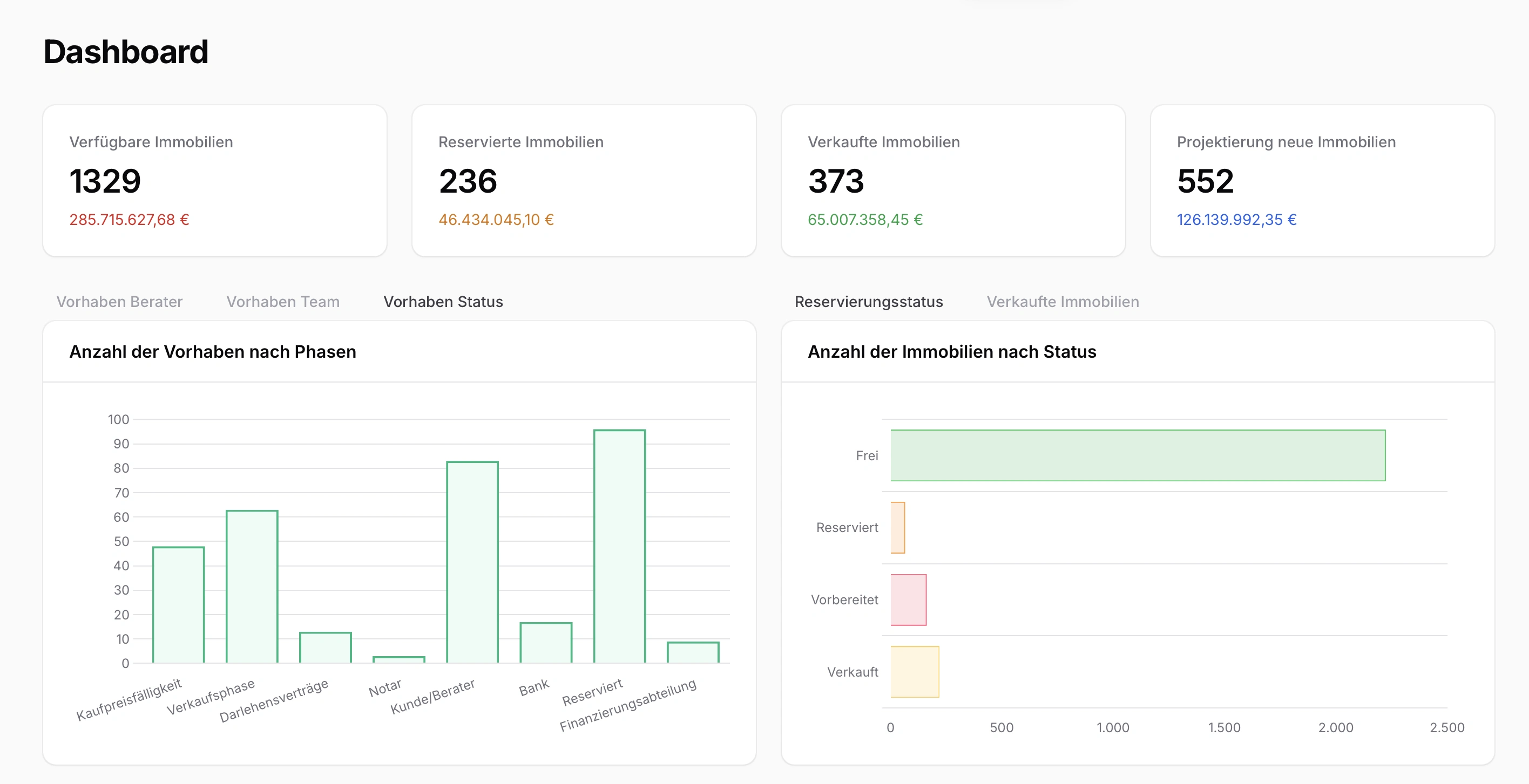The height and width of the screenshot is (784, 1529).
Task: Open the Projektierung neue Immobilien card
Action: (1321, 180)
